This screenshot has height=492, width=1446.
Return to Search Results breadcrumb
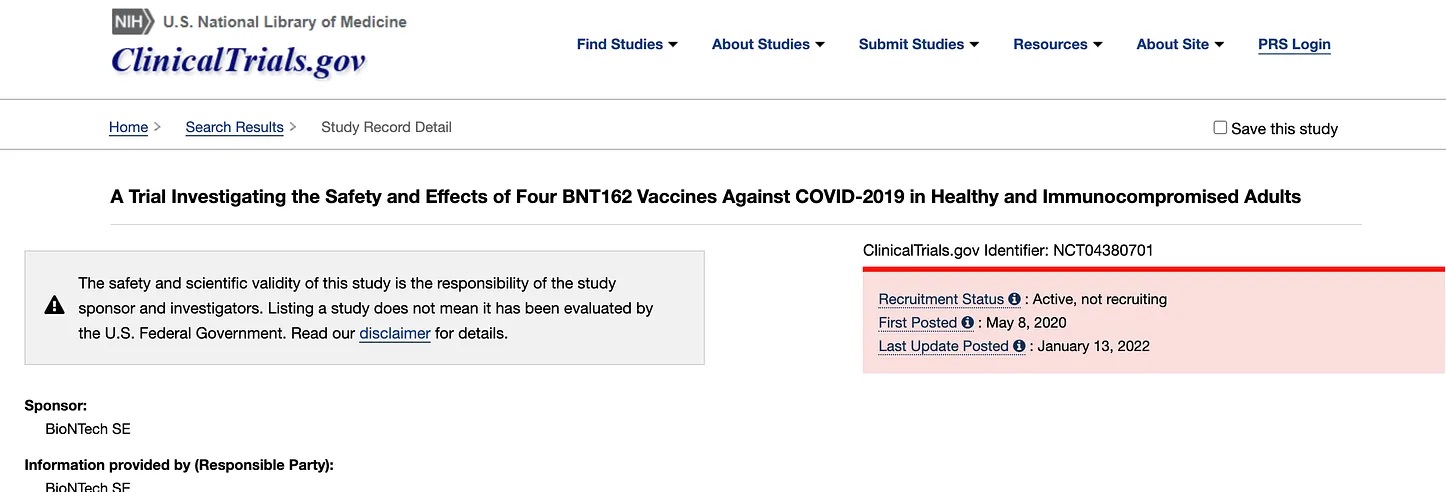click(x=234, y=127)
